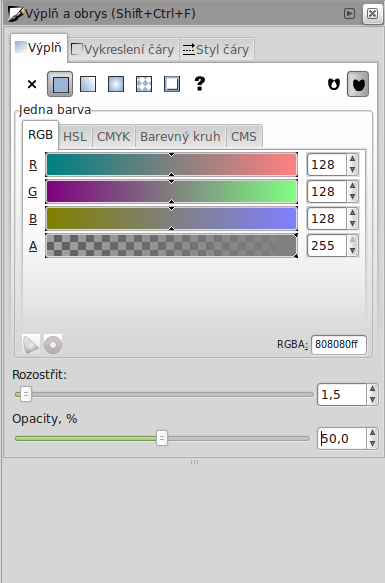Choose the Pattern fill icon
This screenshot has height=583, width=385.
144,84
